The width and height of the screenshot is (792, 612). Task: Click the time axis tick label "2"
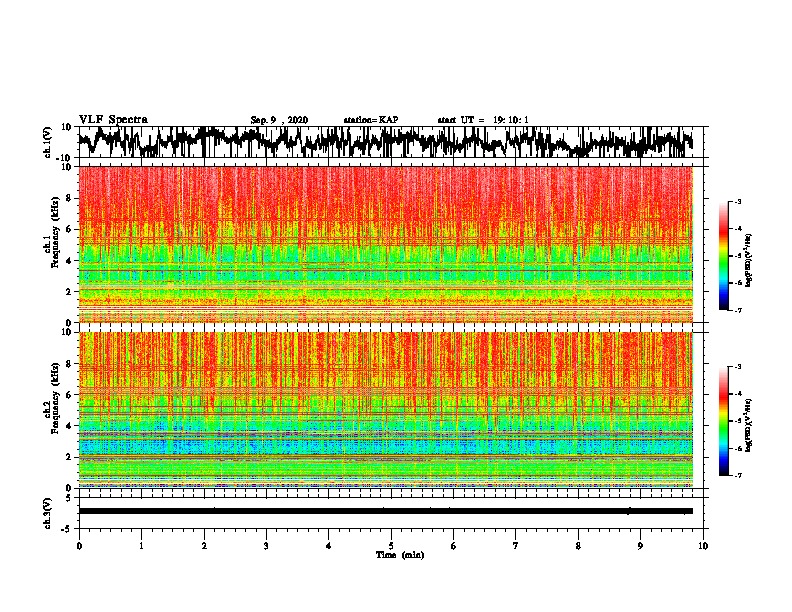(x=204, y=546)
